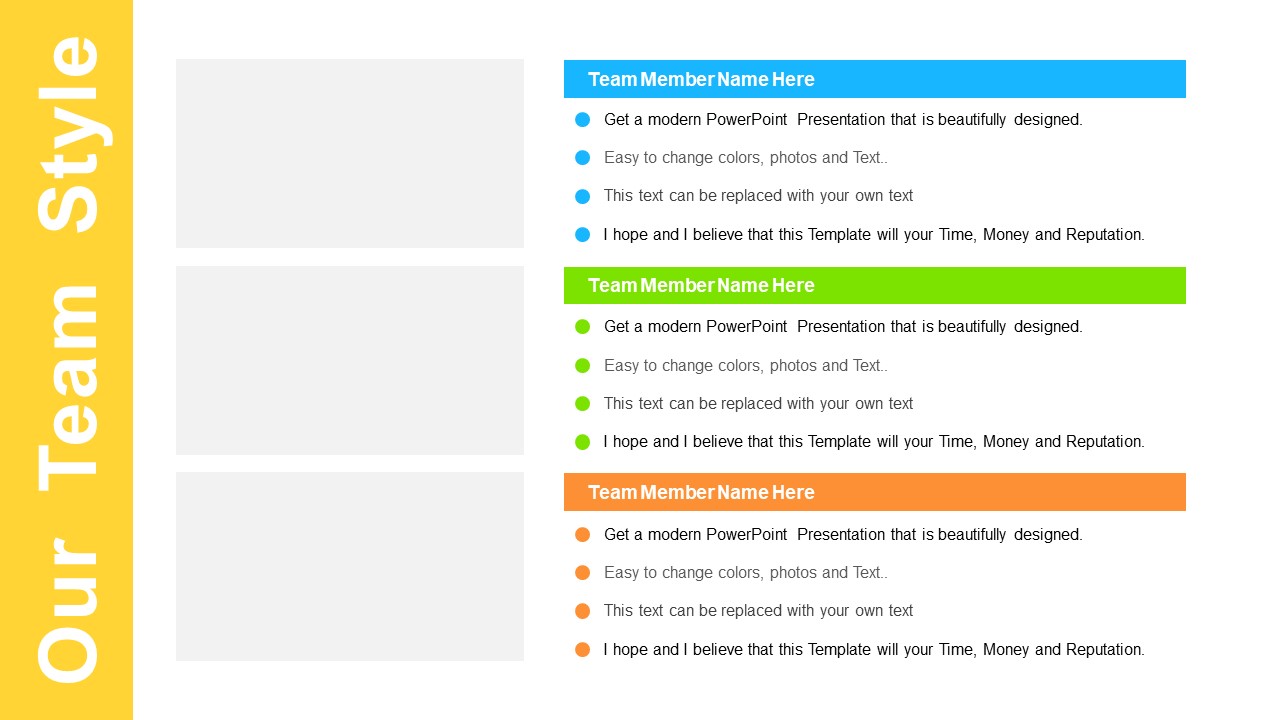Click blue section text 'Get a modern PowerPoint'

click(696, 119)
